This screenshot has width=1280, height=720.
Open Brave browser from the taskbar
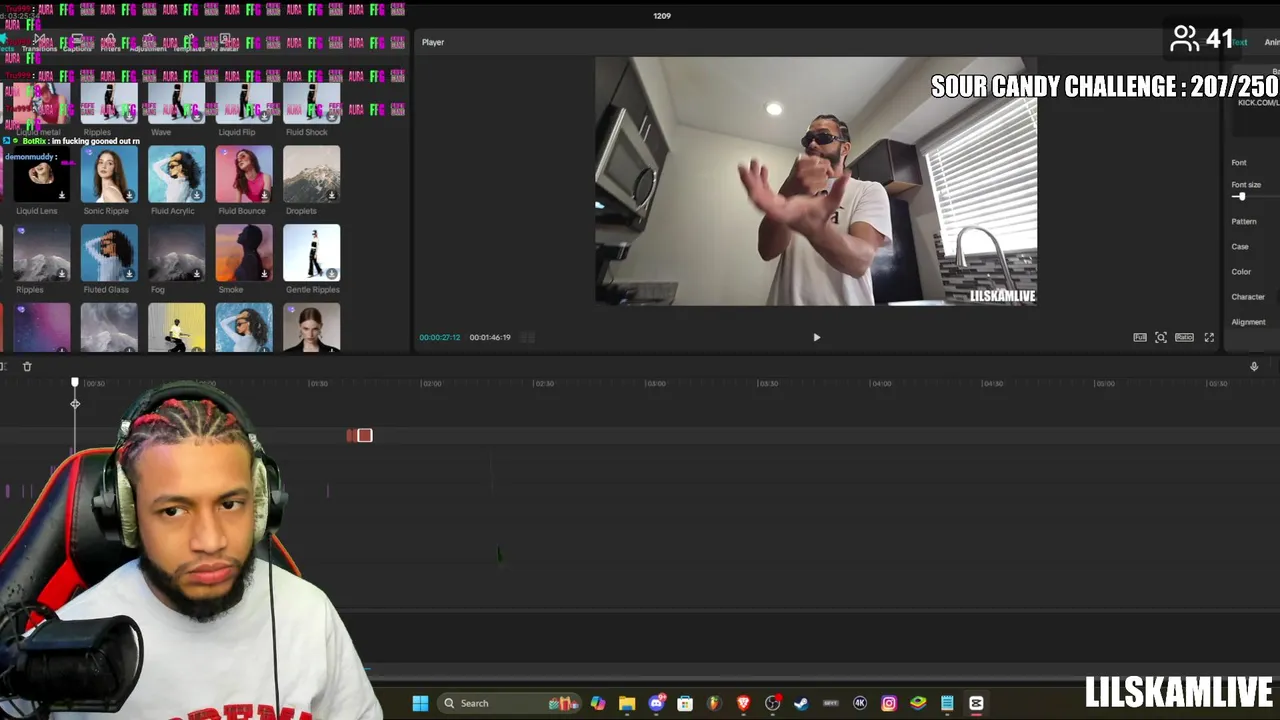[x=743, y=704]
